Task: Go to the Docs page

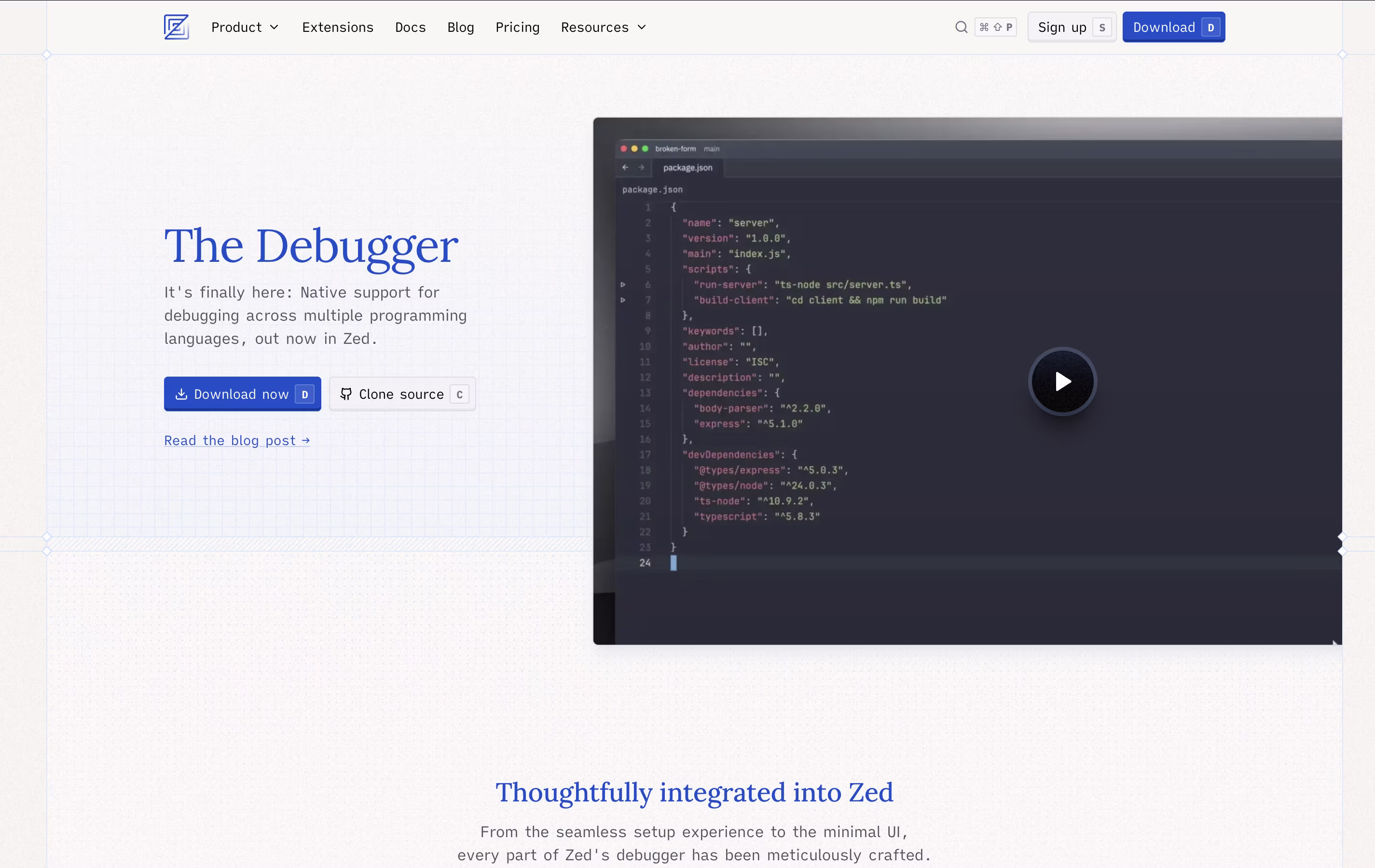Action: [x=410, y=27]
